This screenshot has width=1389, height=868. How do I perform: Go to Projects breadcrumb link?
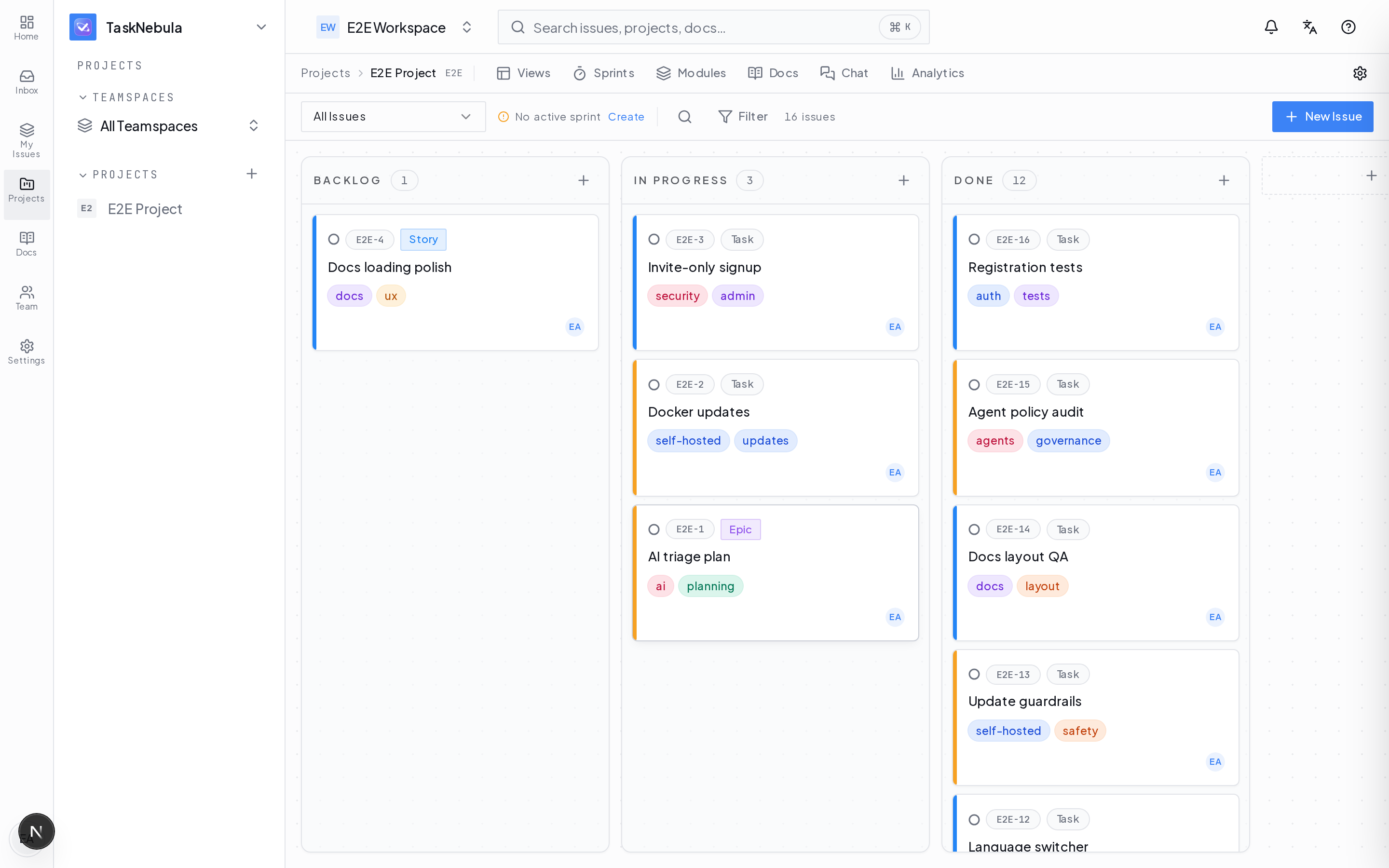[x=326, y=73]
